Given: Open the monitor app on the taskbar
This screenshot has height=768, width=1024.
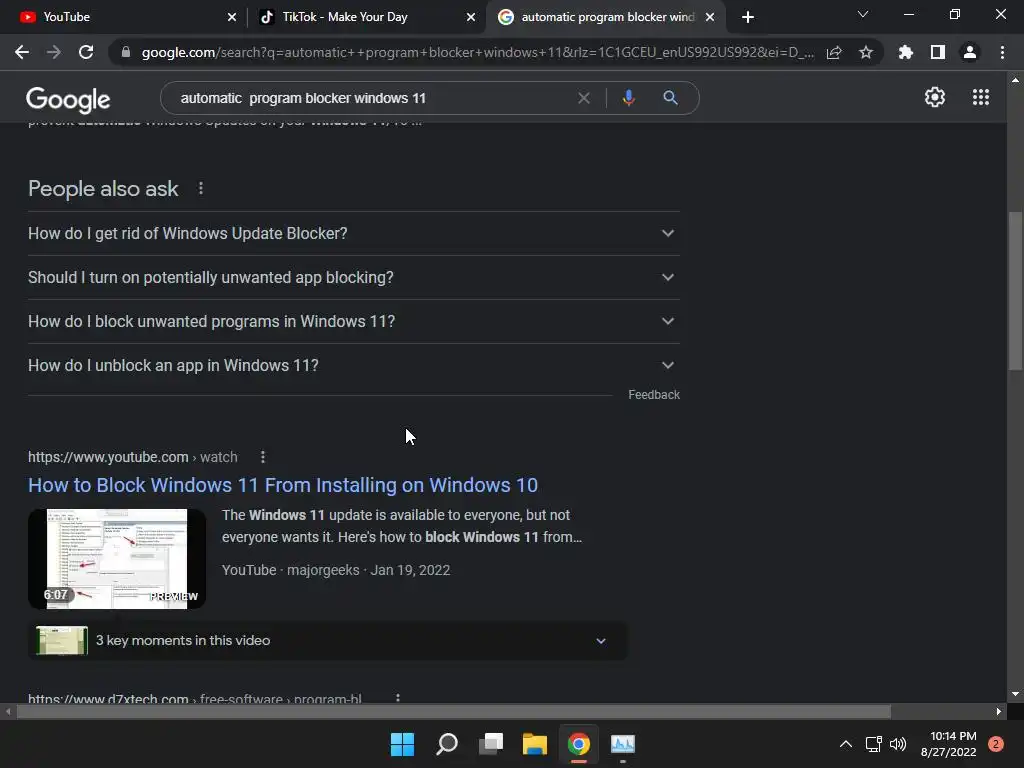Looking at the screenshot, I should click(x=623, y=744).
